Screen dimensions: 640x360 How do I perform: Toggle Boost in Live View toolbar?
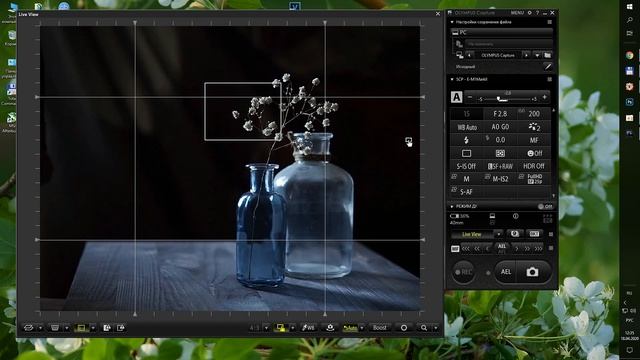(379, 328)
